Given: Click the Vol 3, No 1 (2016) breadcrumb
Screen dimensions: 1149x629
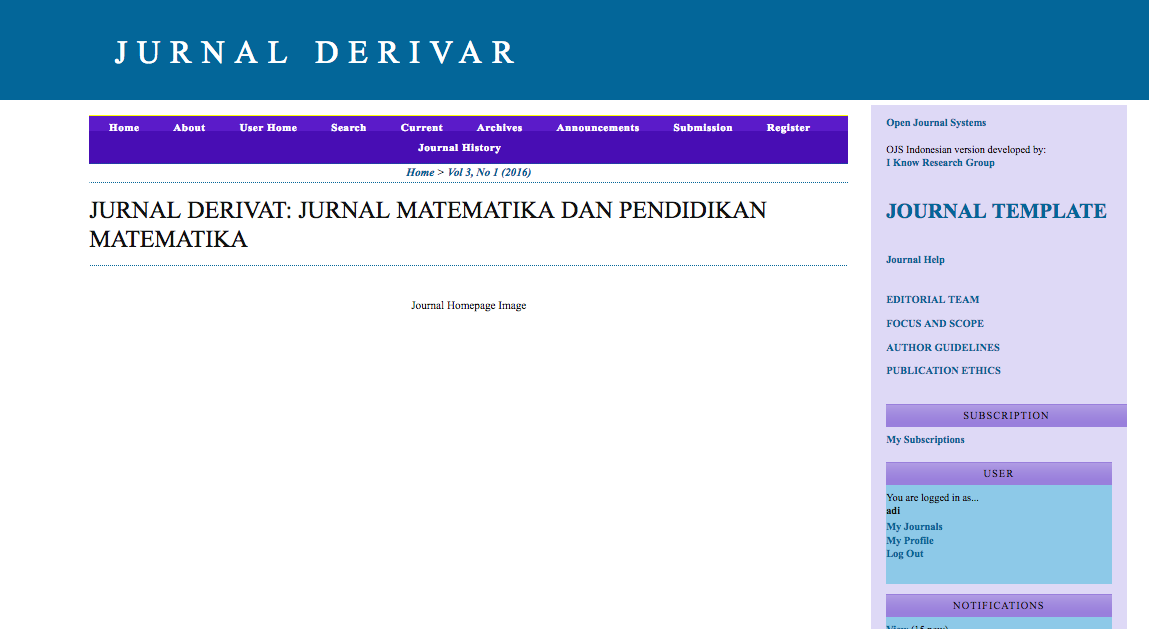Looking at the screenshot, I should (489, 173).
